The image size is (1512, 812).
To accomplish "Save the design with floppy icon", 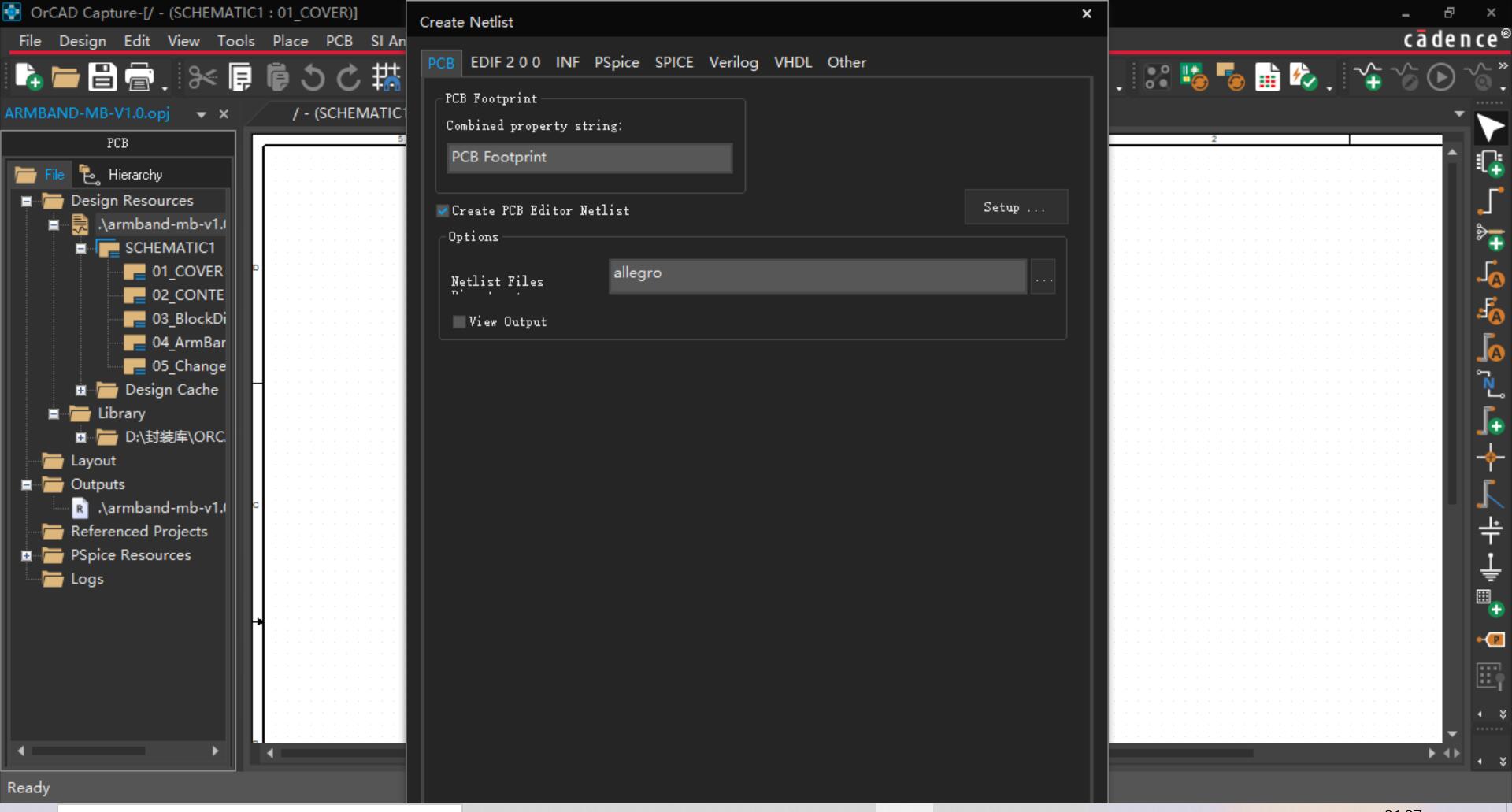I will click(102, 77).
